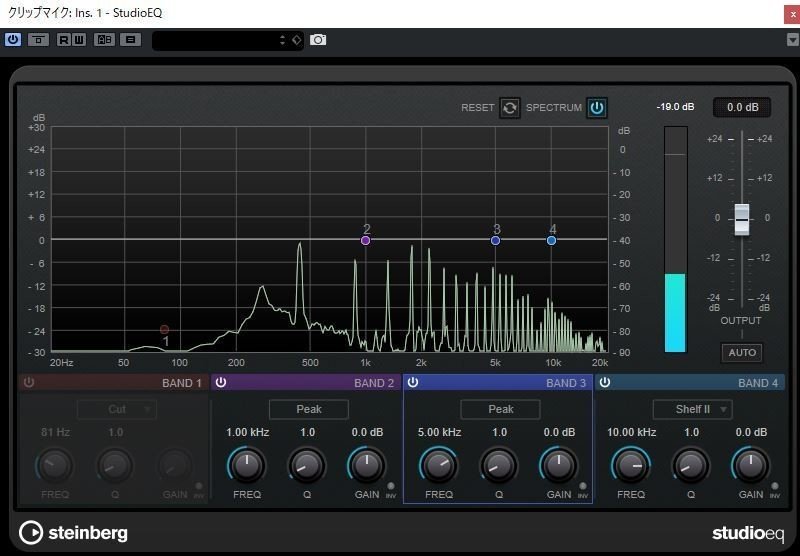Viewport: 800px width, 556px height.
Task: Enable AUTO output gain button
Action: click(742, 352)
